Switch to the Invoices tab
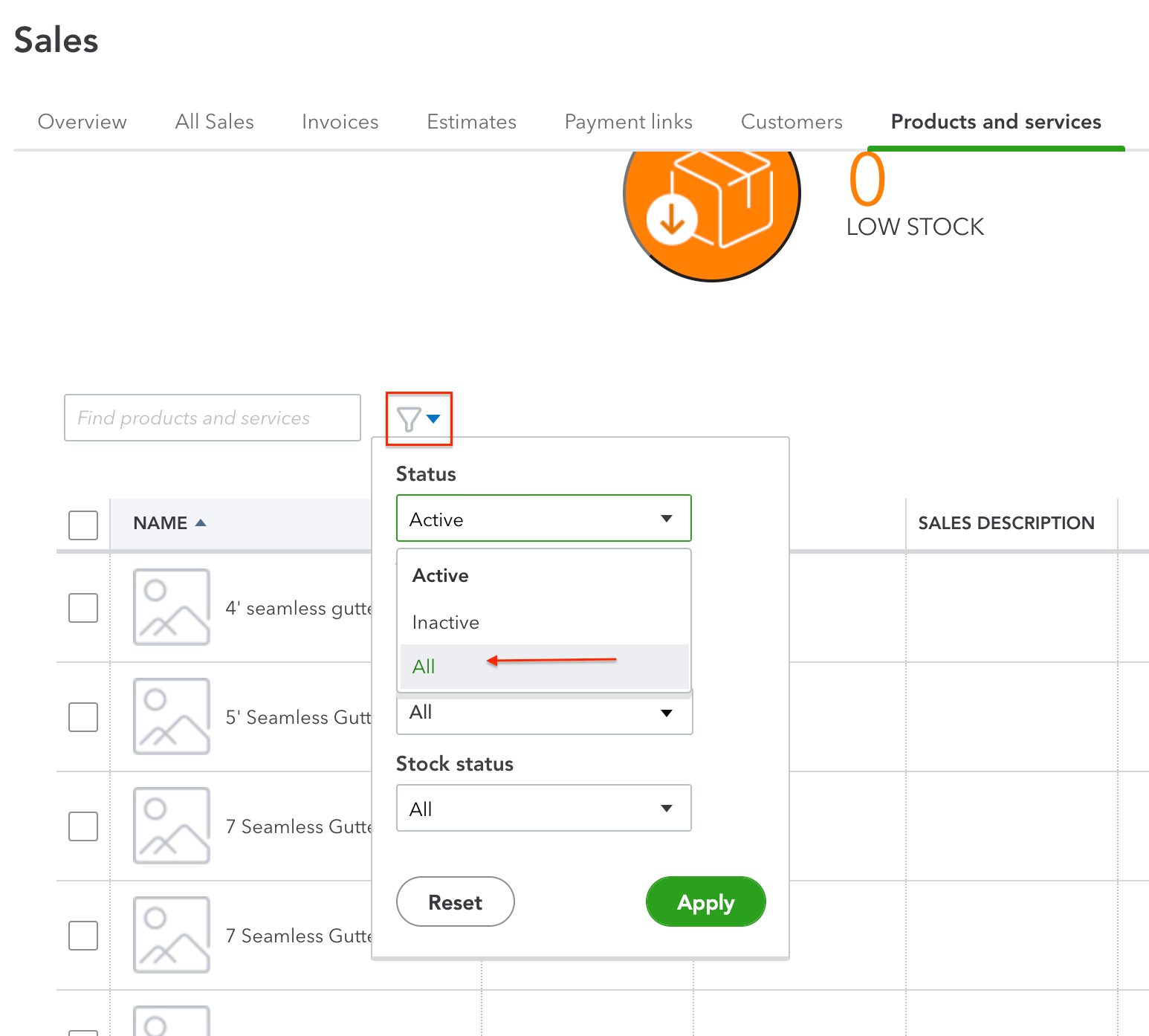Screen dimensions: 1149x1036 click(340, 121)
